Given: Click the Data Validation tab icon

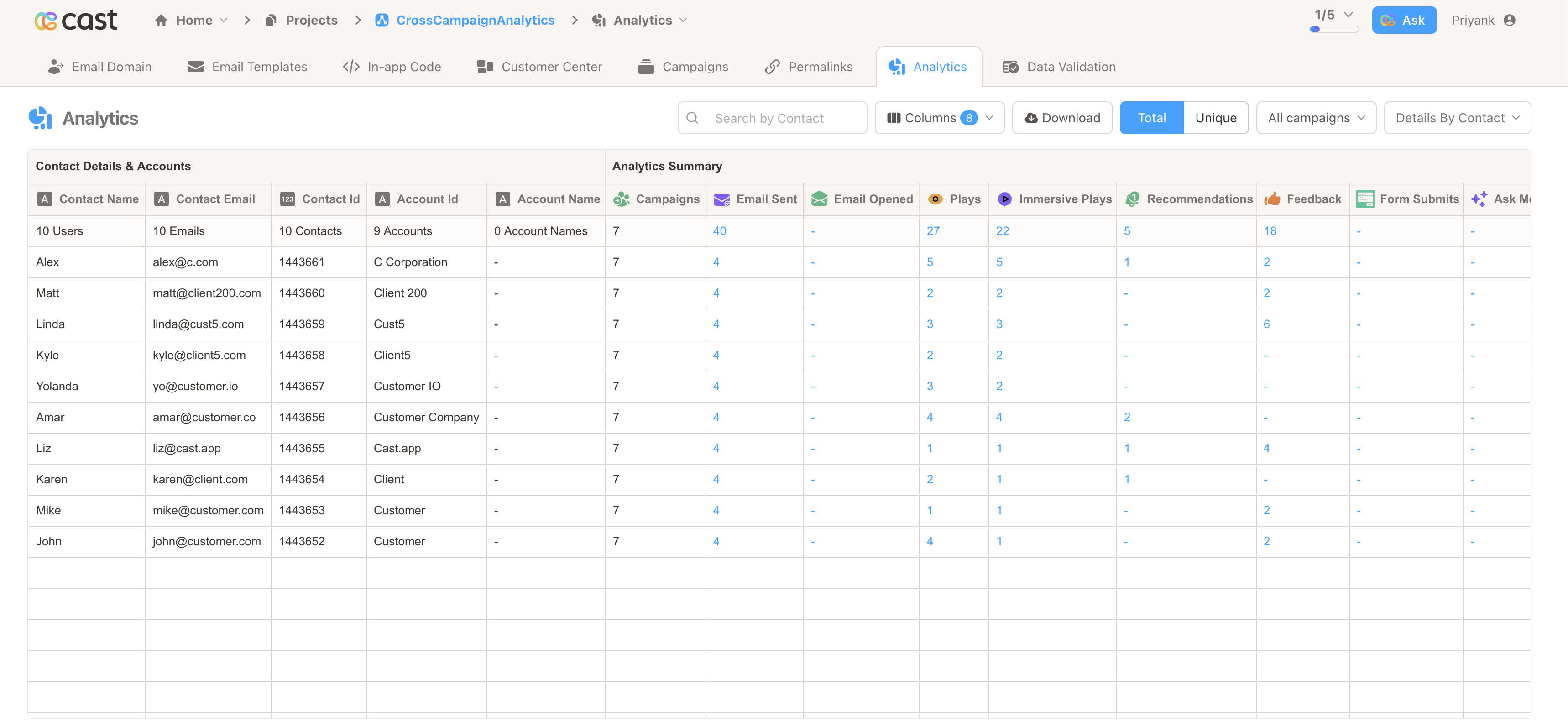Looking at the screenshot, I should coord(1010,66).
